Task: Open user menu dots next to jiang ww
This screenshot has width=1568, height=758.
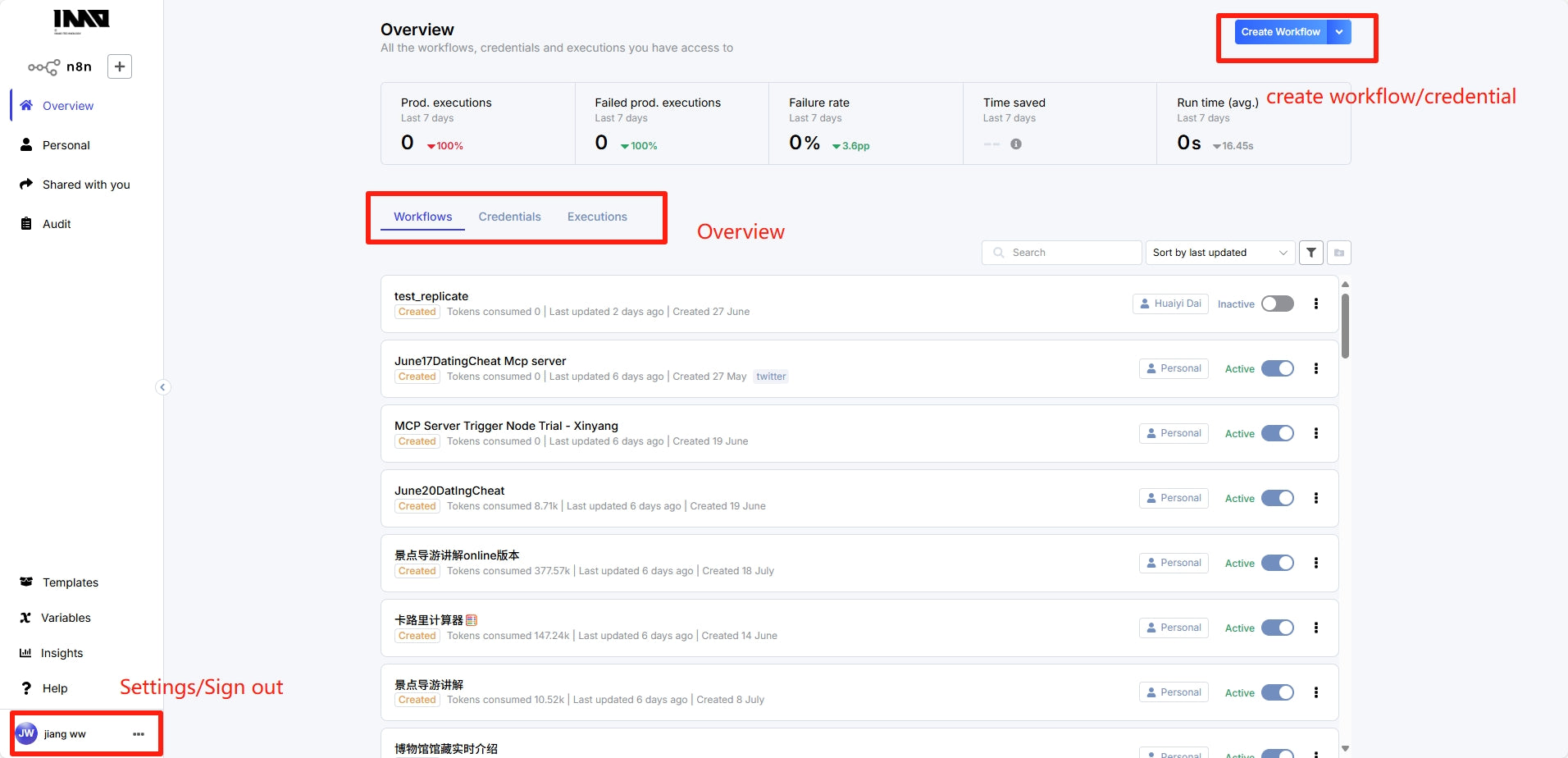Action: (x=139, y=734)
